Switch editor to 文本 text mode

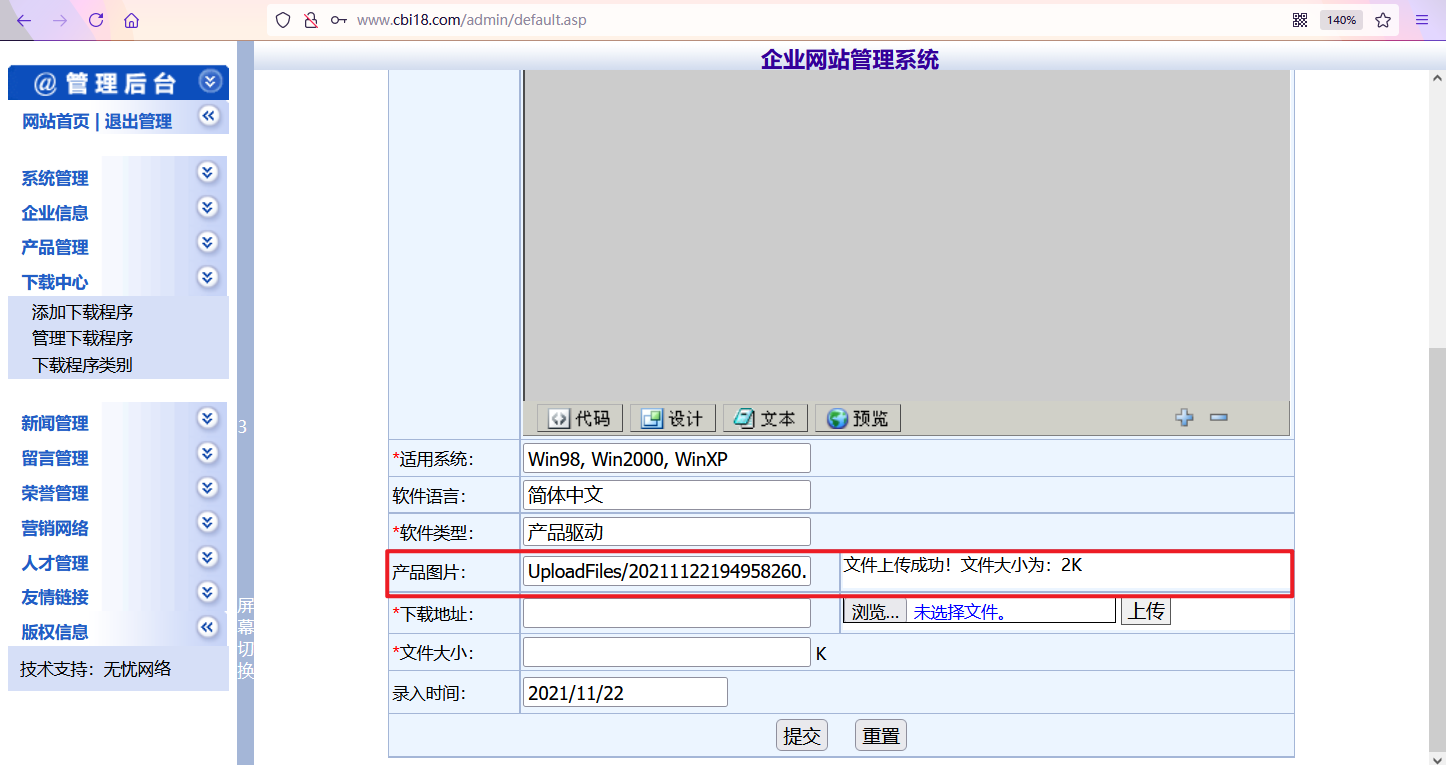pos(765,418)
